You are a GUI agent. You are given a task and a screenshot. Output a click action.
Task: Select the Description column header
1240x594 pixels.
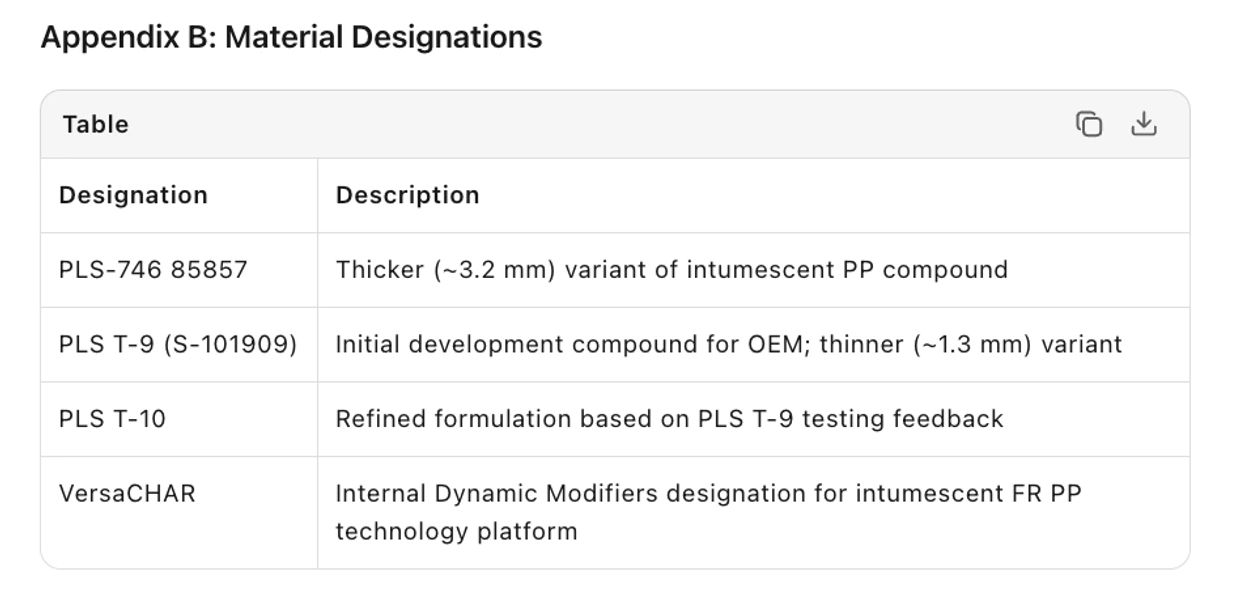[x=407, y=195]
